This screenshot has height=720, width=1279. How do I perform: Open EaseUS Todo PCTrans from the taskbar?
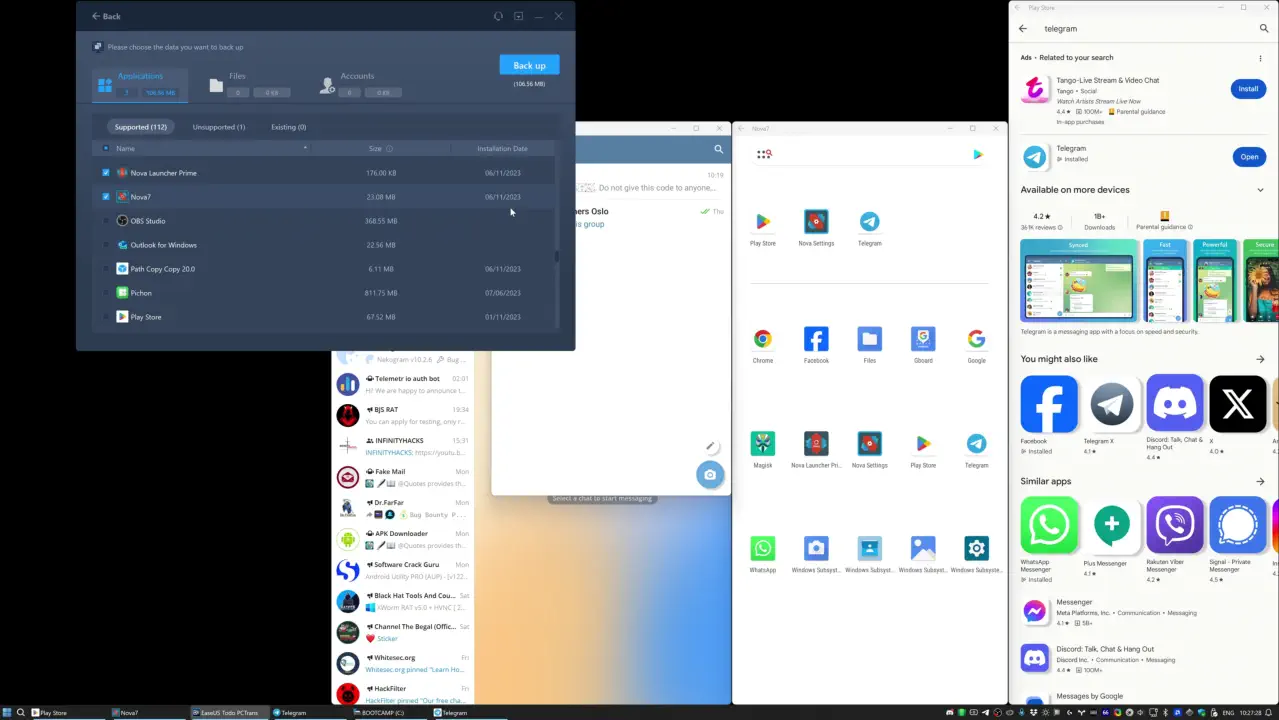coord(228,713)
